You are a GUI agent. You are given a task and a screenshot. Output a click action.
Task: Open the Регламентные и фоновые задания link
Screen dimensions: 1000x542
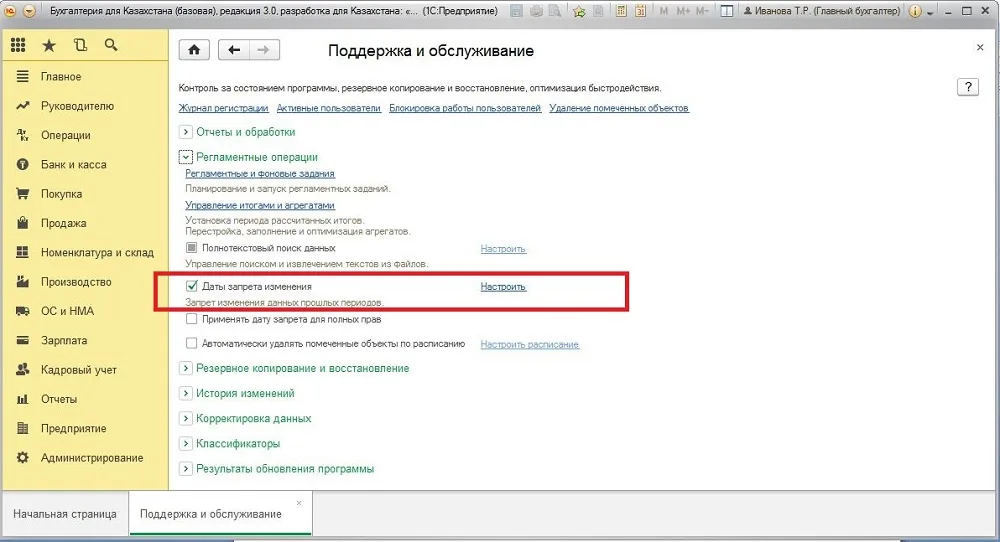pyautogui.click(x=260, y=173)
